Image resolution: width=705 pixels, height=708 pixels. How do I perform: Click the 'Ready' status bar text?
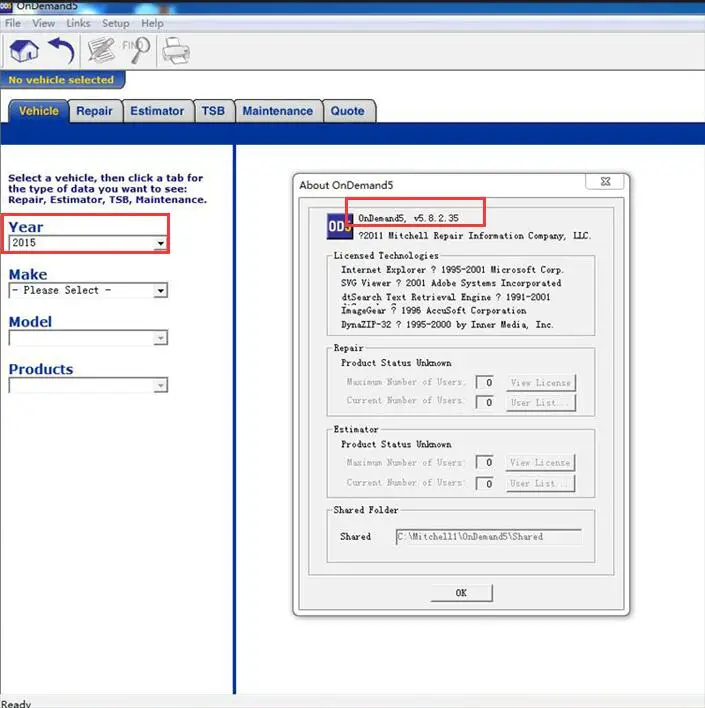point(16,703)
